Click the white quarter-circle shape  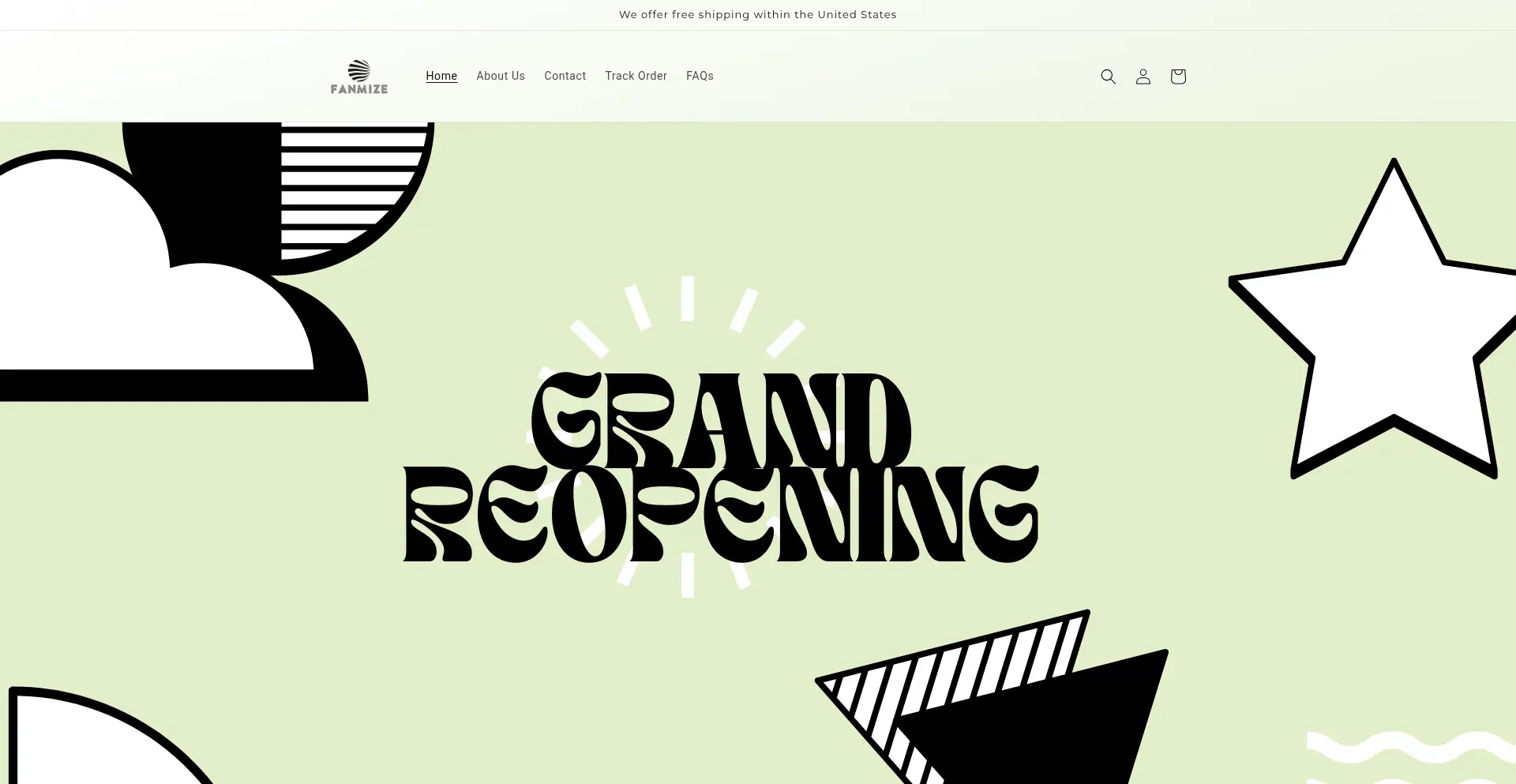pos(71,750)
